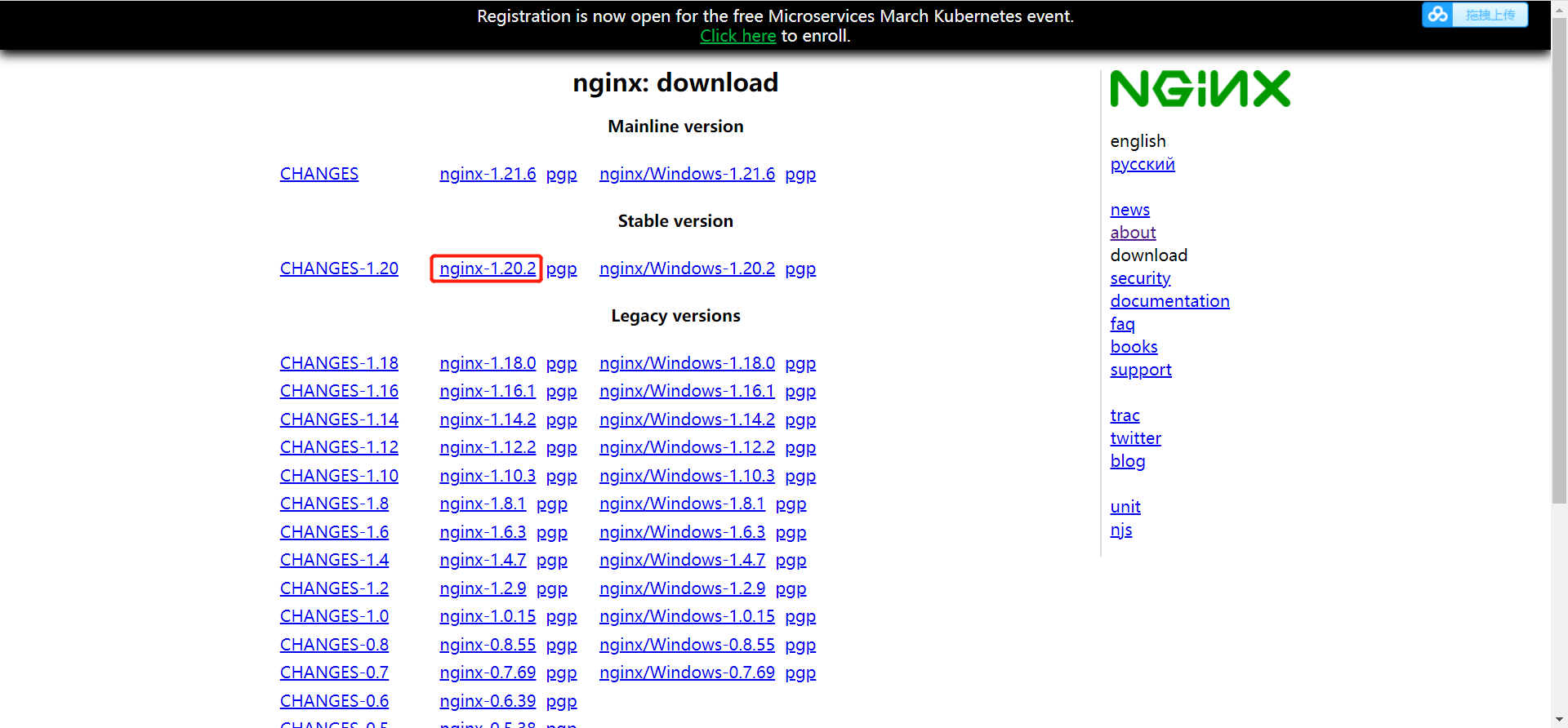The width and height of the screenshot is (1568, 728).
Task: Open pgp signature for nginx-1.21.6
Action: click(x=561, y=175)
